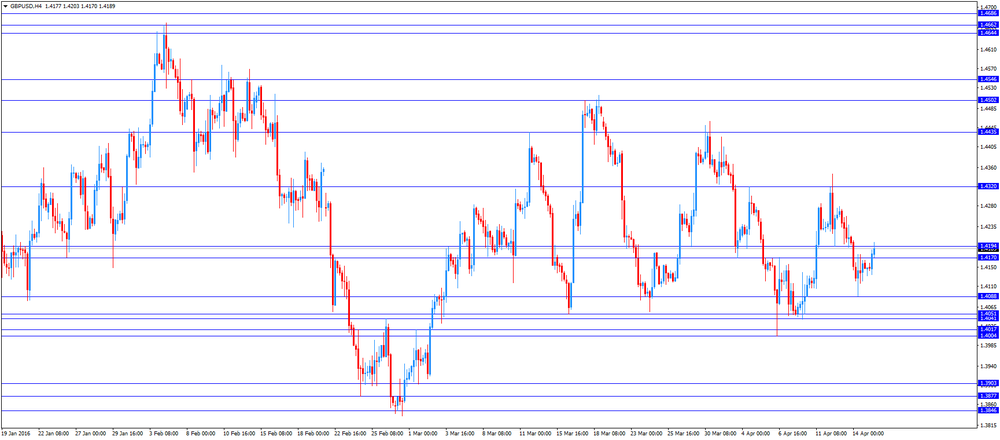Click the 3 Feb 08:00 time label
This screenshot has width=1000, height=440.
(x=165, y=433)
